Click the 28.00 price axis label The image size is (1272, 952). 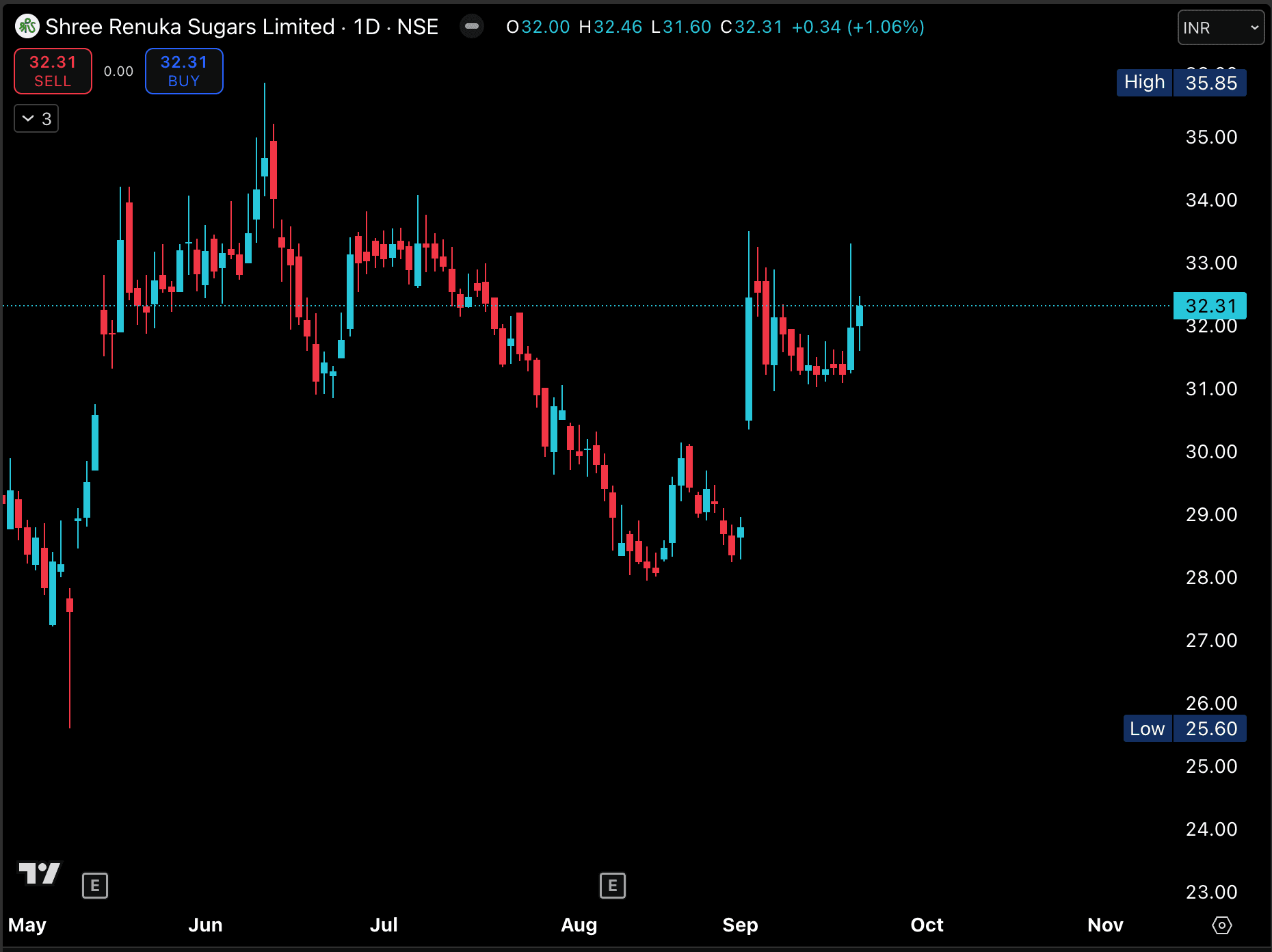[x=1211, y=577]
